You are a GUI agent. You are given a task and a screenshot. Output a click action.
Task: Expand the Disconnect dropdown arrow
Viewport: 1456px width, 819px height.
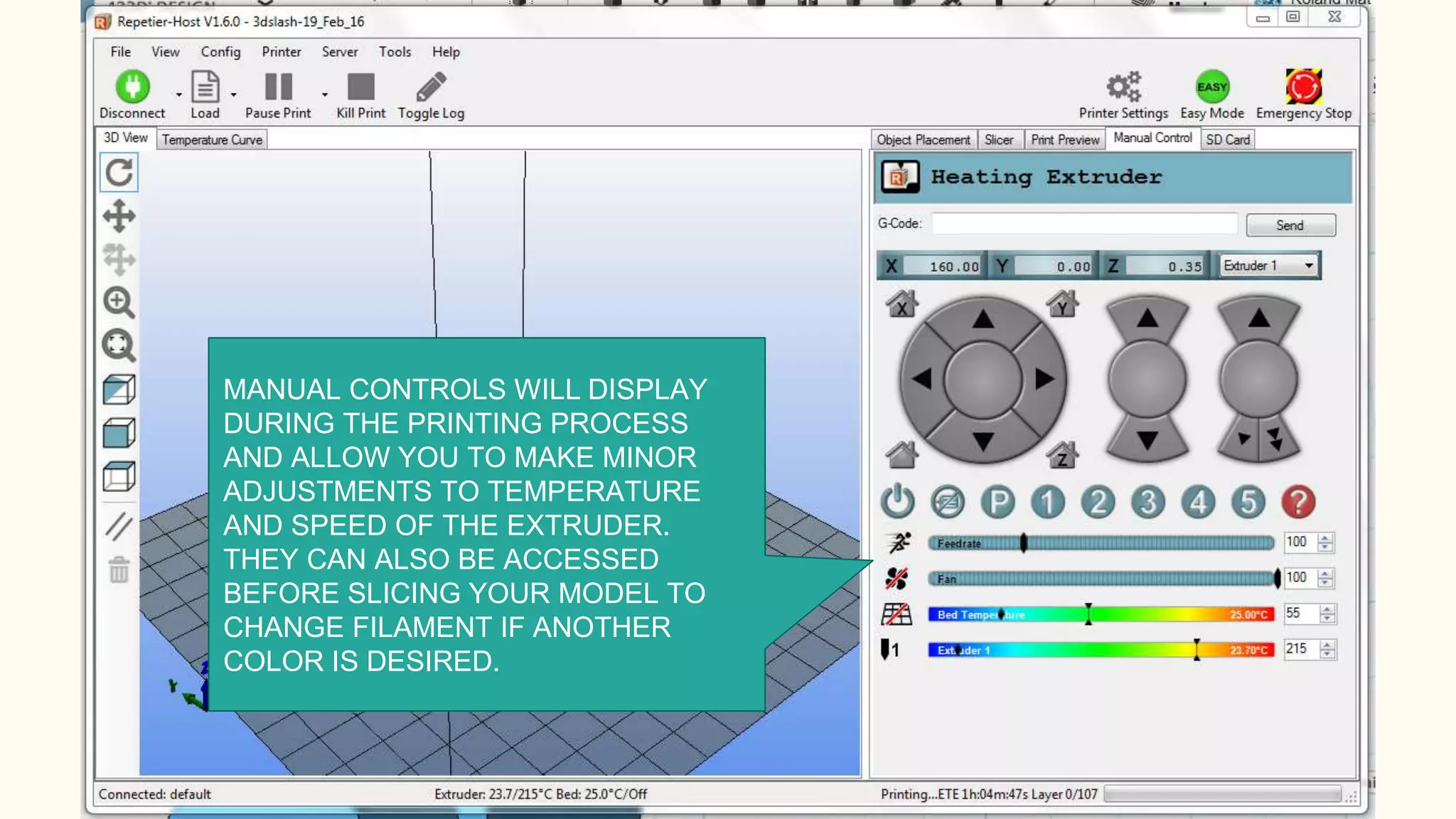178,95
